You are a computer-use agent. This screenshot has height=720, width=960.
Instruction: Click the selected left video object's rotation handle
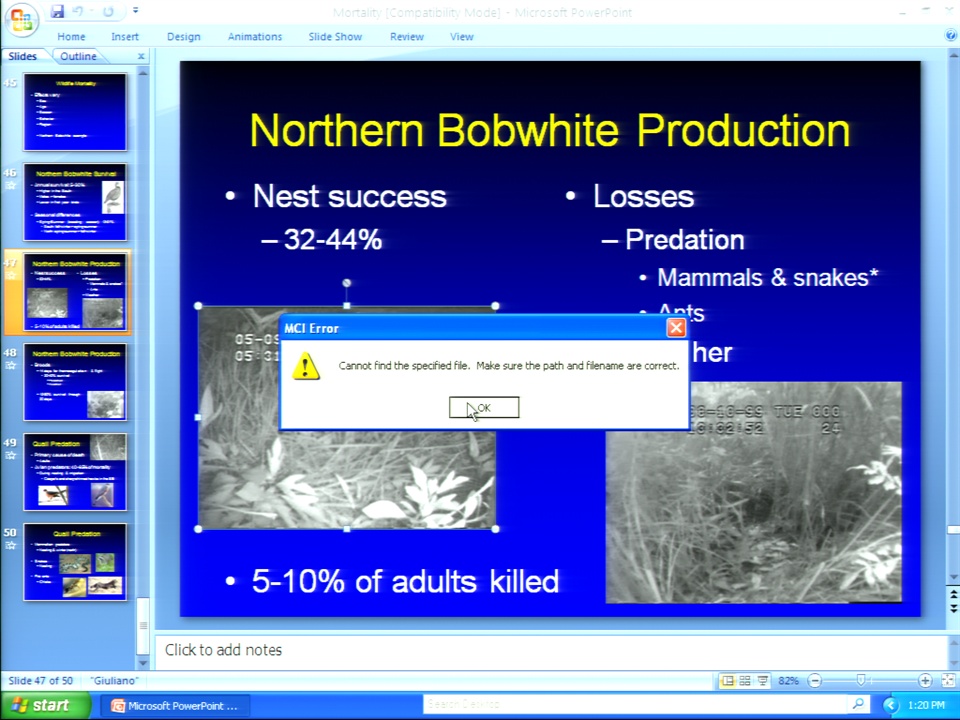pyautogui.click(x=347, y=283)
